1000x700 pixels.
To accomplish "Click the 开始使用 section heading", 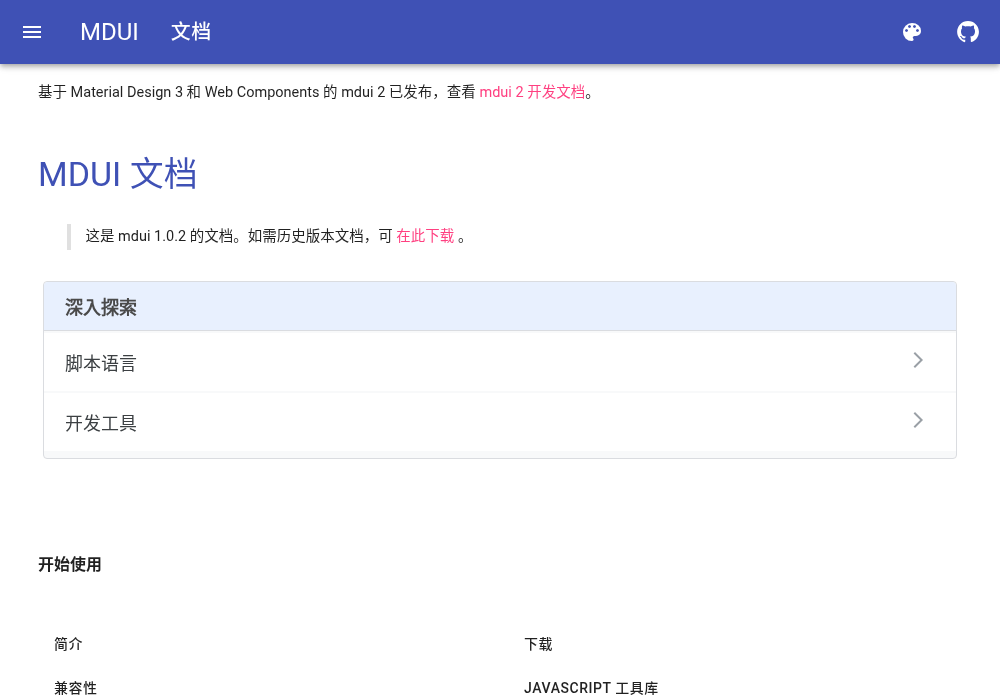I will point(70,564).
